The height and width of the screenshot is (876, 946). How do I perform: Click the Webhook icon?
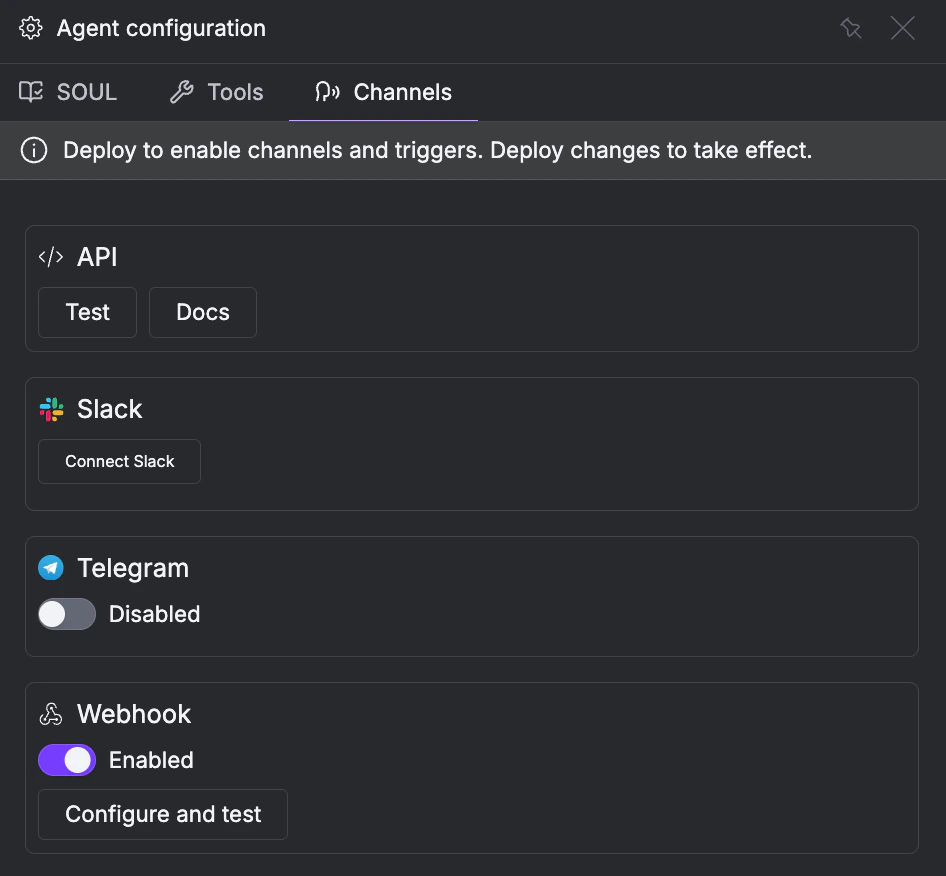click(x=50, y=713)
